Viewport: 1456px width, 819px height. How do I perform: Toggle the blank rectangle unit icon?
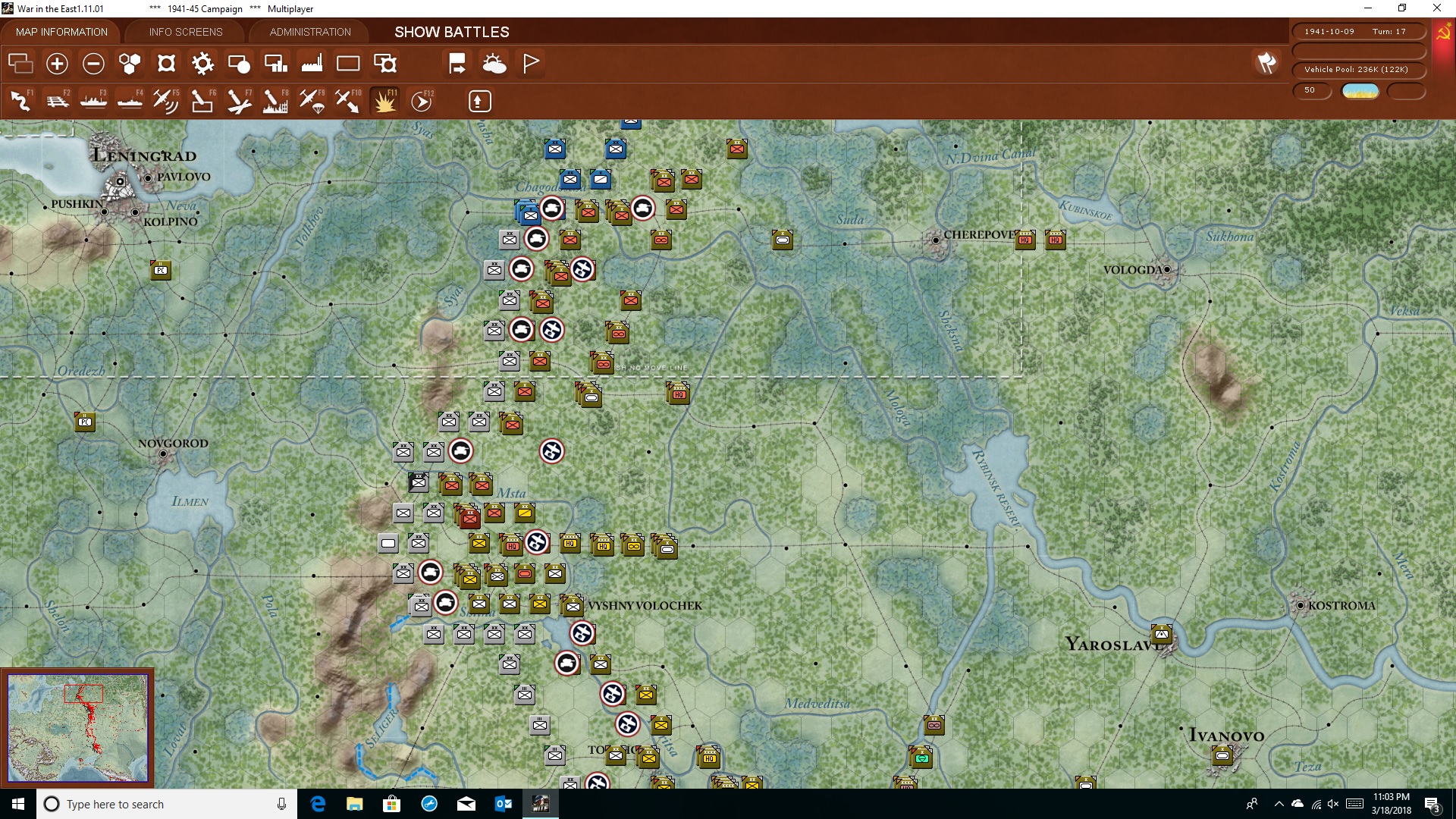click(x=348, y=64)
